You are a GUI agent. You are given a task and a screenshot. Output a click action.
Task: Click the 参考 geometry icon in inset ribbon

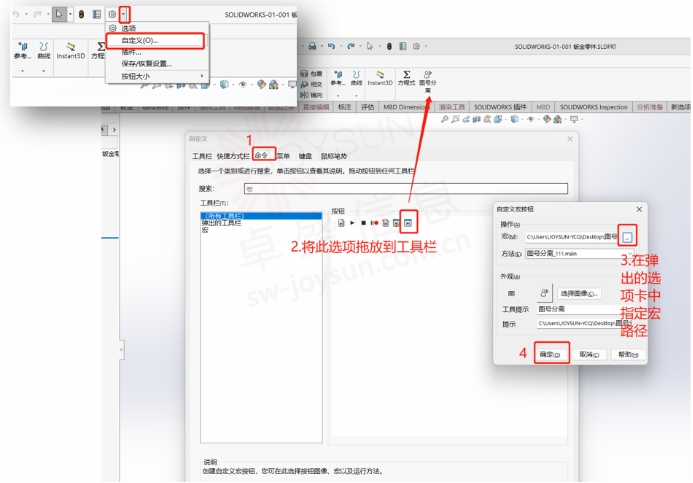point(22,50)
